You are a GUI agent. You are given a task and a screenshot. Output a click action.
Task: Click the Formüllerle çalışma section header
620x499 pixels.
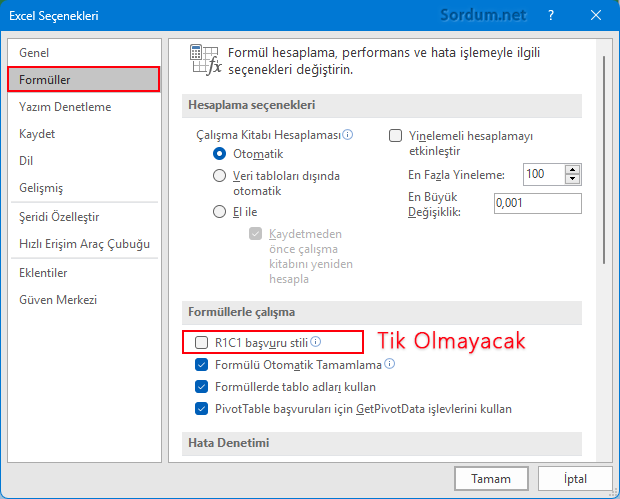click(382, 312)
